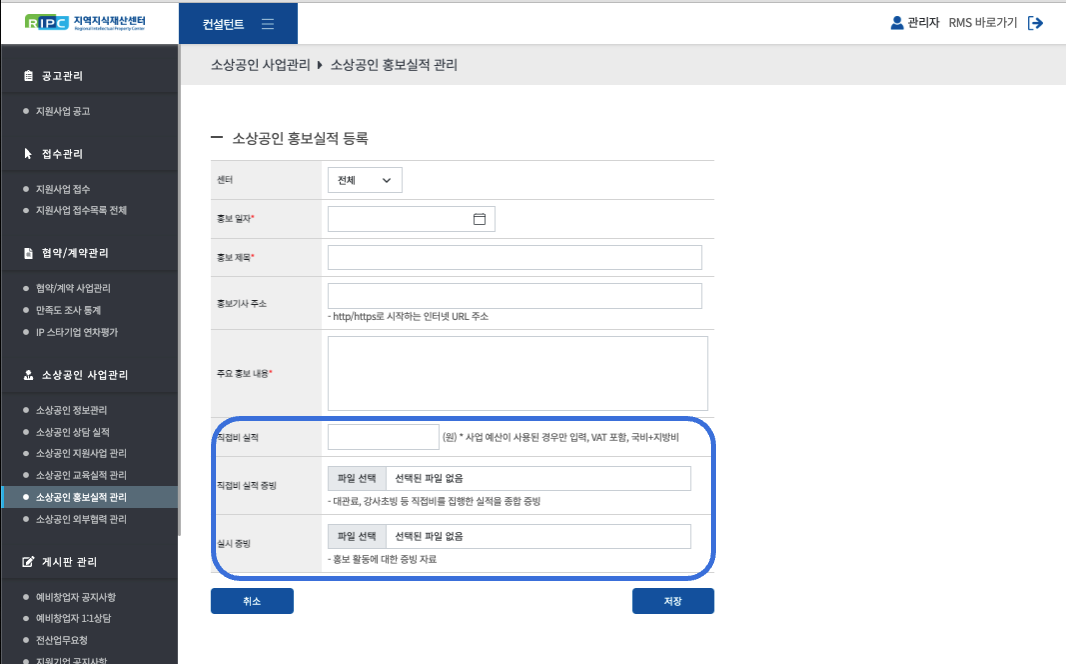Click the logout arrow icon

pyautogui.click(x=1035, y=23)
